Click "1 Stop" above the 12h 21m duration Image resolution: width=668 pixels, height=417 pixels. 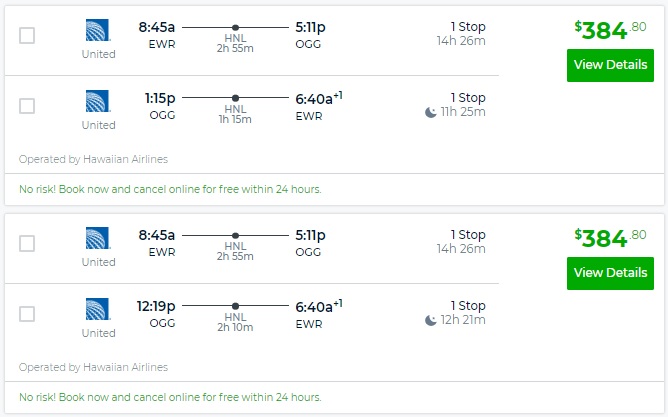tap(467, 305)
